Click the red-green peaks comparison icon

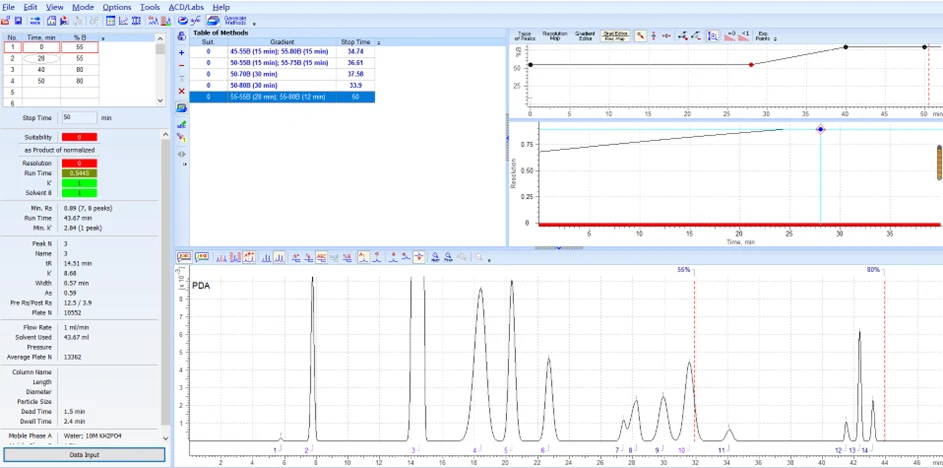point(165,21)
